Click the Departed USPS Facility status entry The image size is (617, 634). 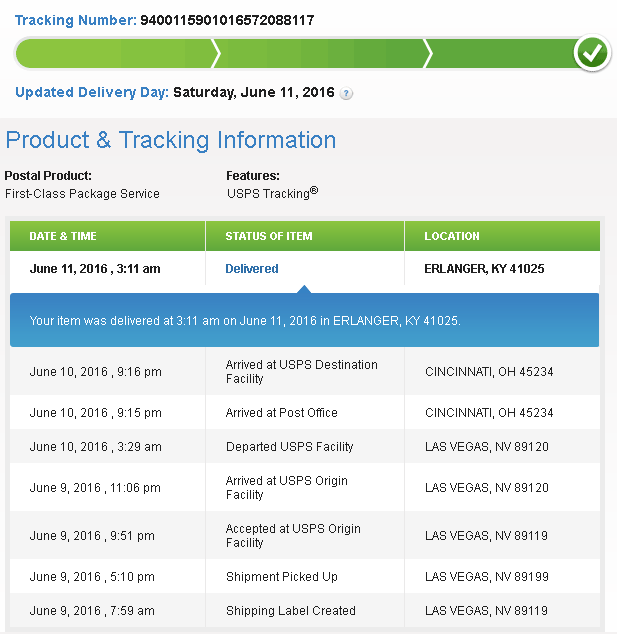click(289, 447)
